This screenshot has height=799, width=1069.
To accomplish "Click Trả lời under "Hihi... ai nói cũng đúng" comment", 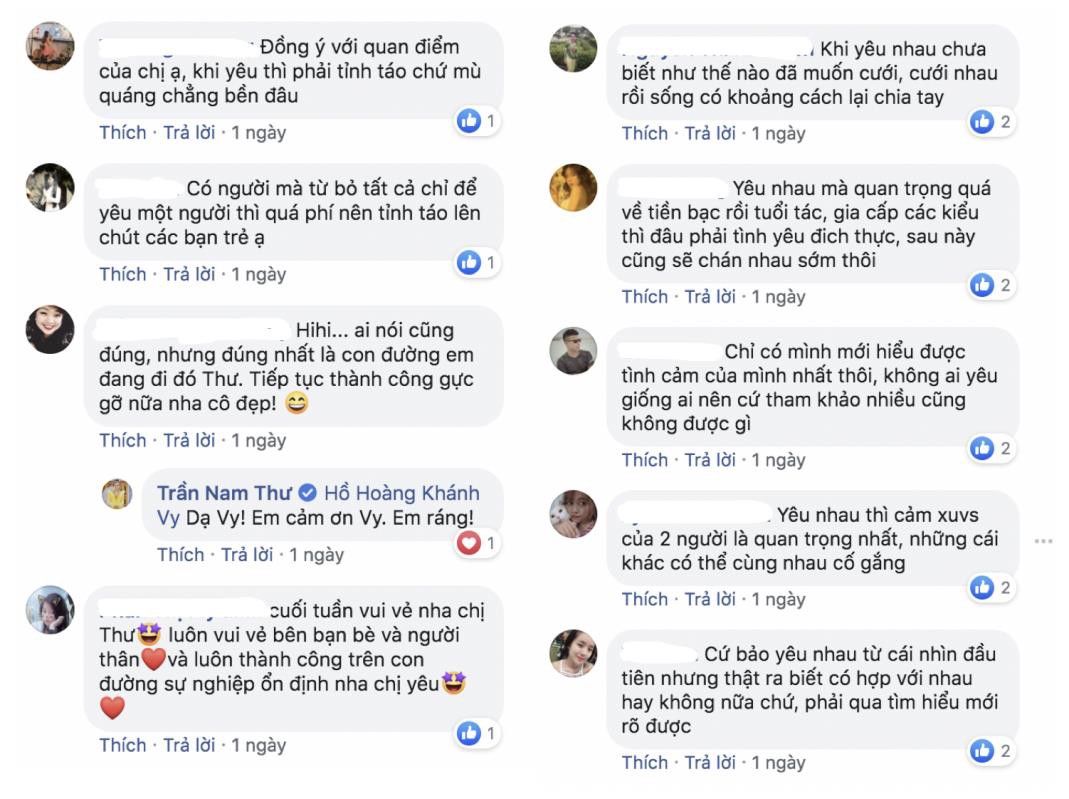I will point(189,440).
